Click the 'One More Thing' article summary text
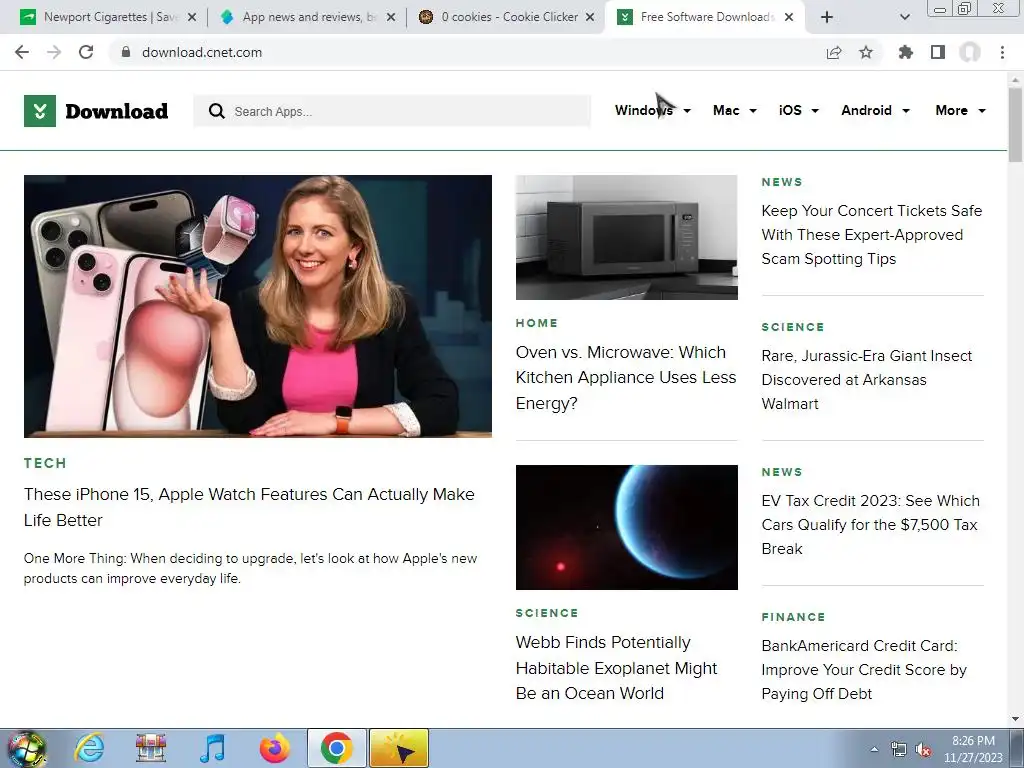The image size is (1024, 768). coord(250,568)
